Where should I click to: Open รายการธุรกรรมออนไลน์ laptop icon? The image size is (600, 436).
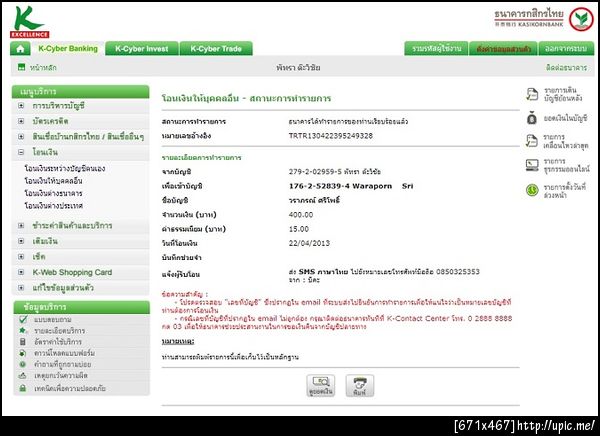[532, 165]
